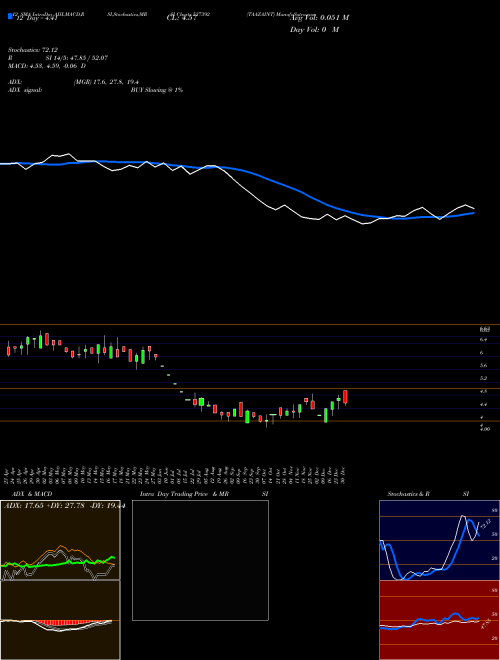The image size is (500, 660).
Task: Click the Stochastics: 72.12 readout
Action: pos(33,50)
